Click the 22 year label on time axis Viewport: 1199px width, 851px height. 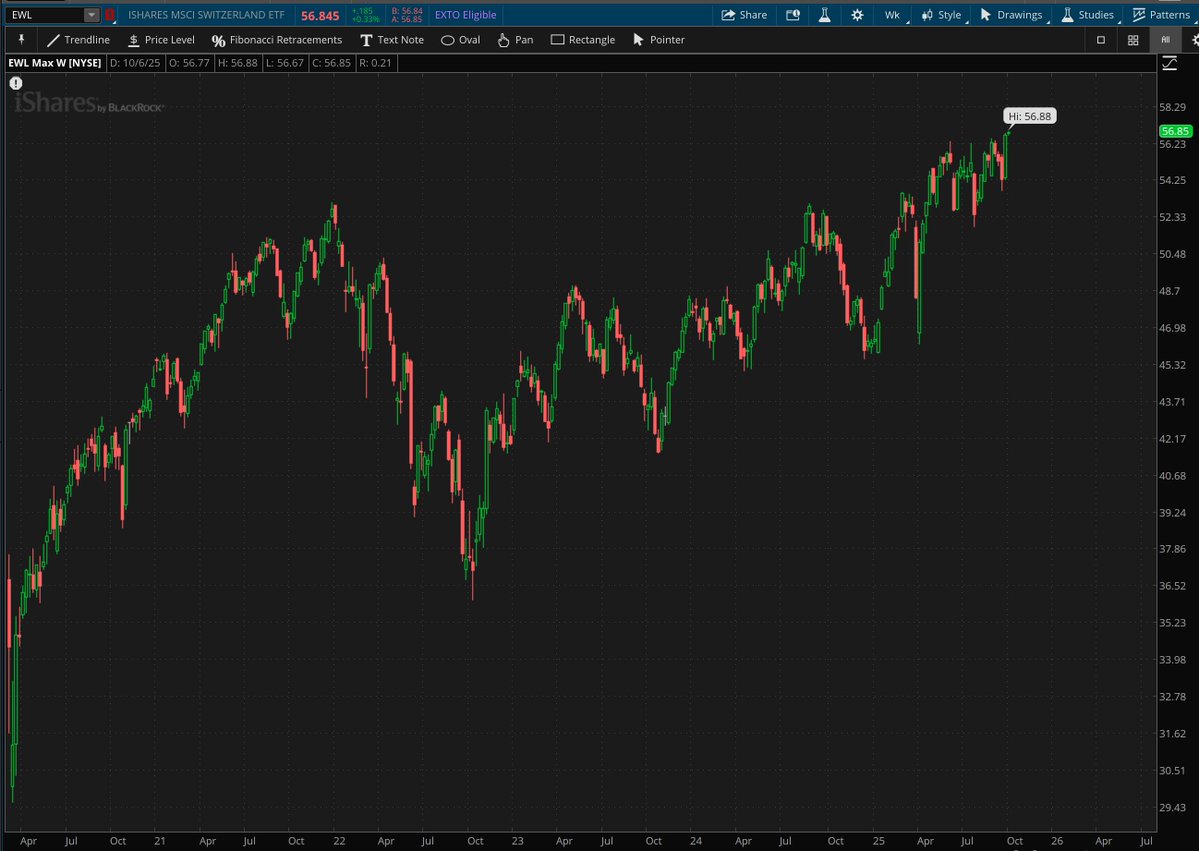339,841
